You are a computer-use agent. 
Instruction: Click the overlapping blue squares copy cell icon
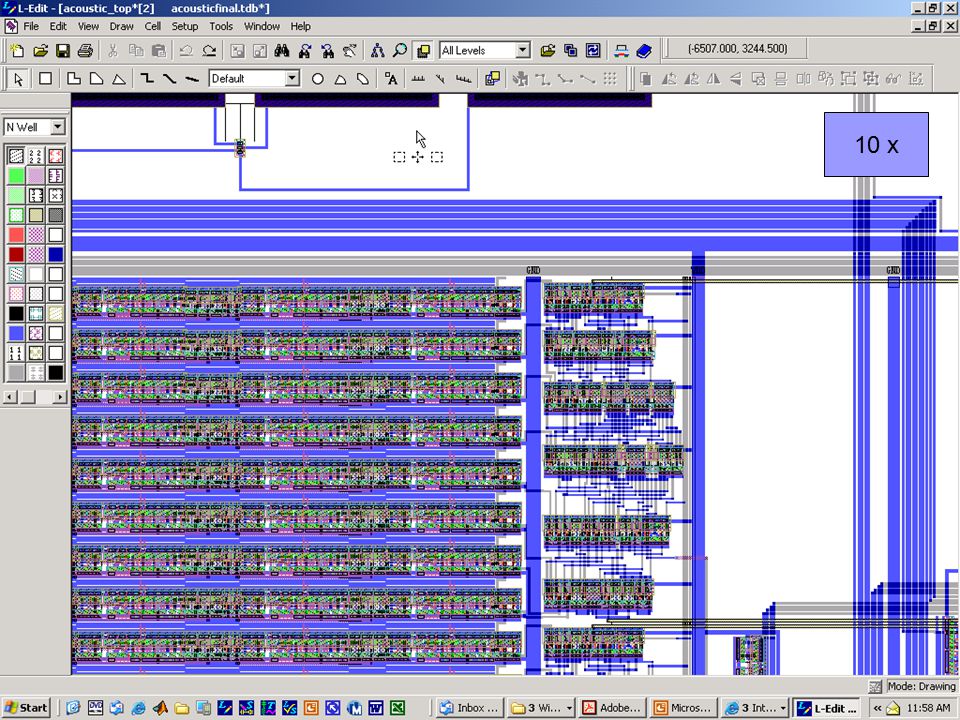570,51
